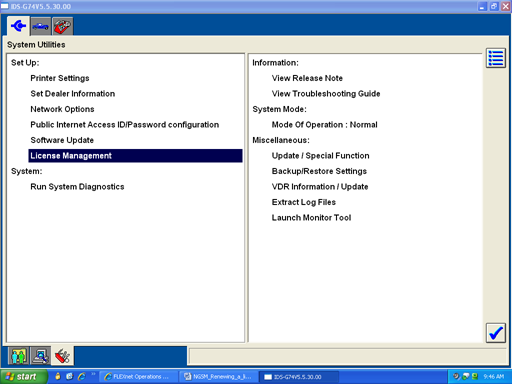Image resolution: width=512 pixels, height=384 pixels.
Task: Click the network system tray icon
Action: point(465,377)
